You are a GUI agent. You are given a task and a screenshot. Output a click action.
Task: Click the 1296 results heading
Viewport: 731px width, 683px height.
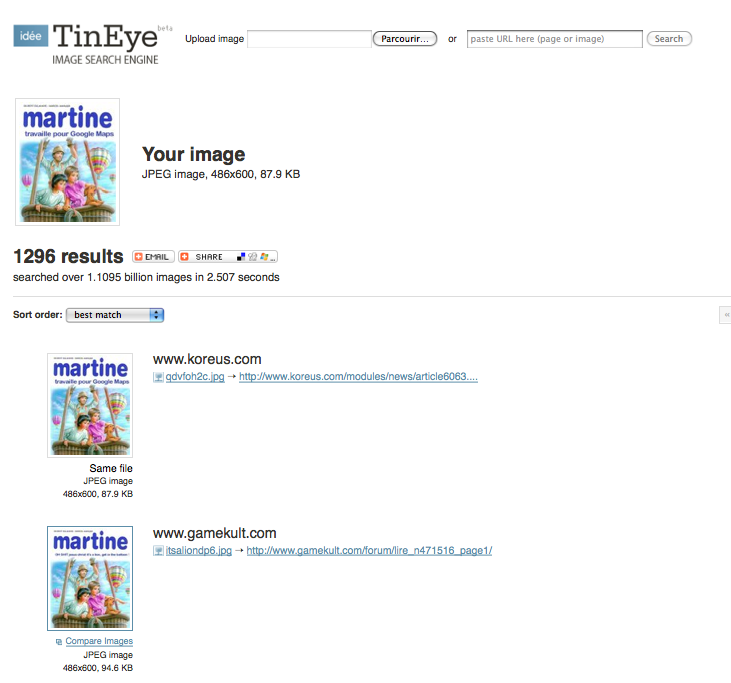click(x=68, y=256)
